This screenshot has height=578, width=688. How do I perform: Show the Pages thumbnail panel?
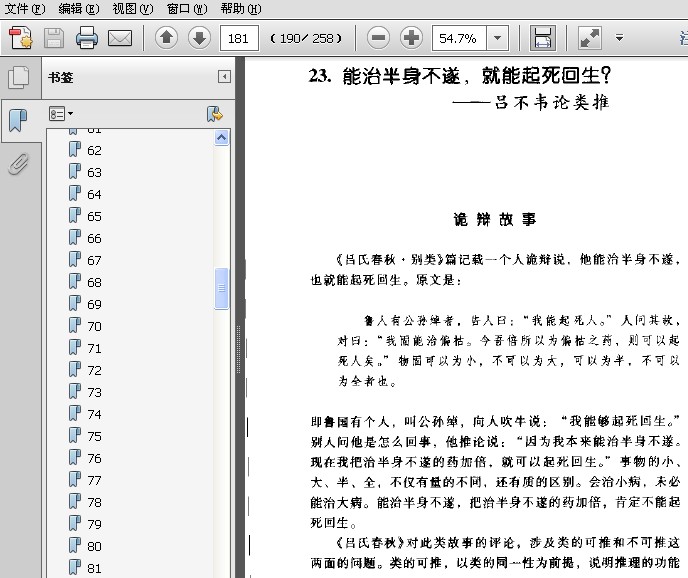pos(18,78)
